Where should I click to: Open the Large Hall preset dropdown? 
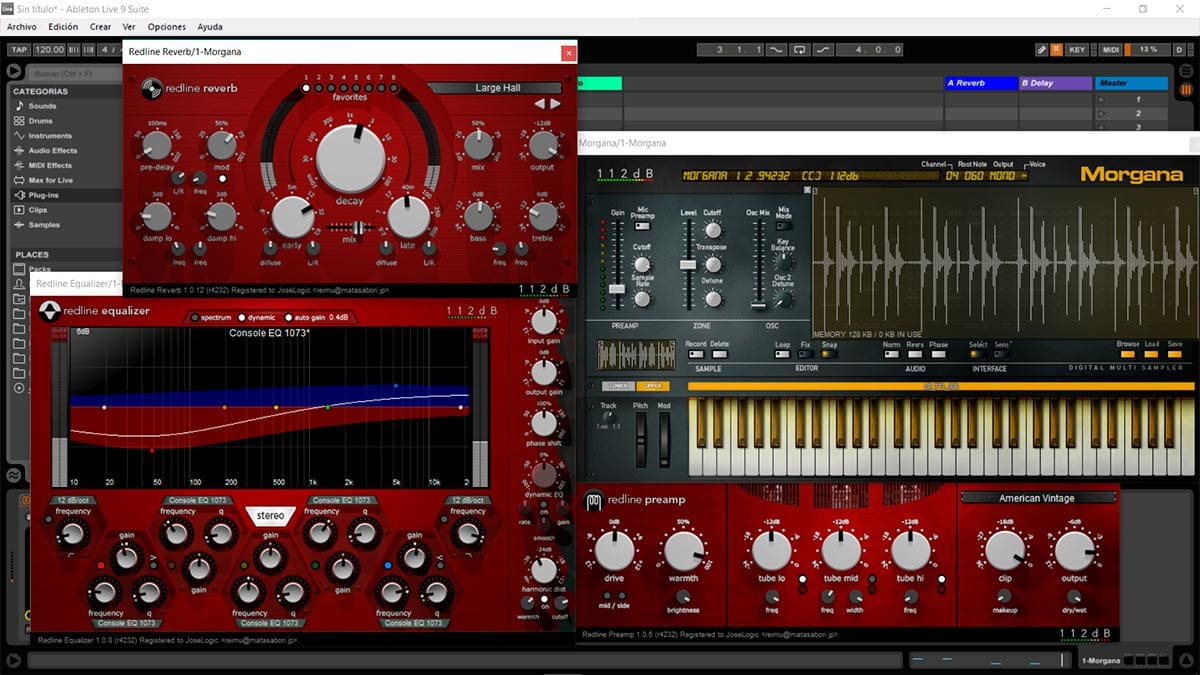coord(497,88)
